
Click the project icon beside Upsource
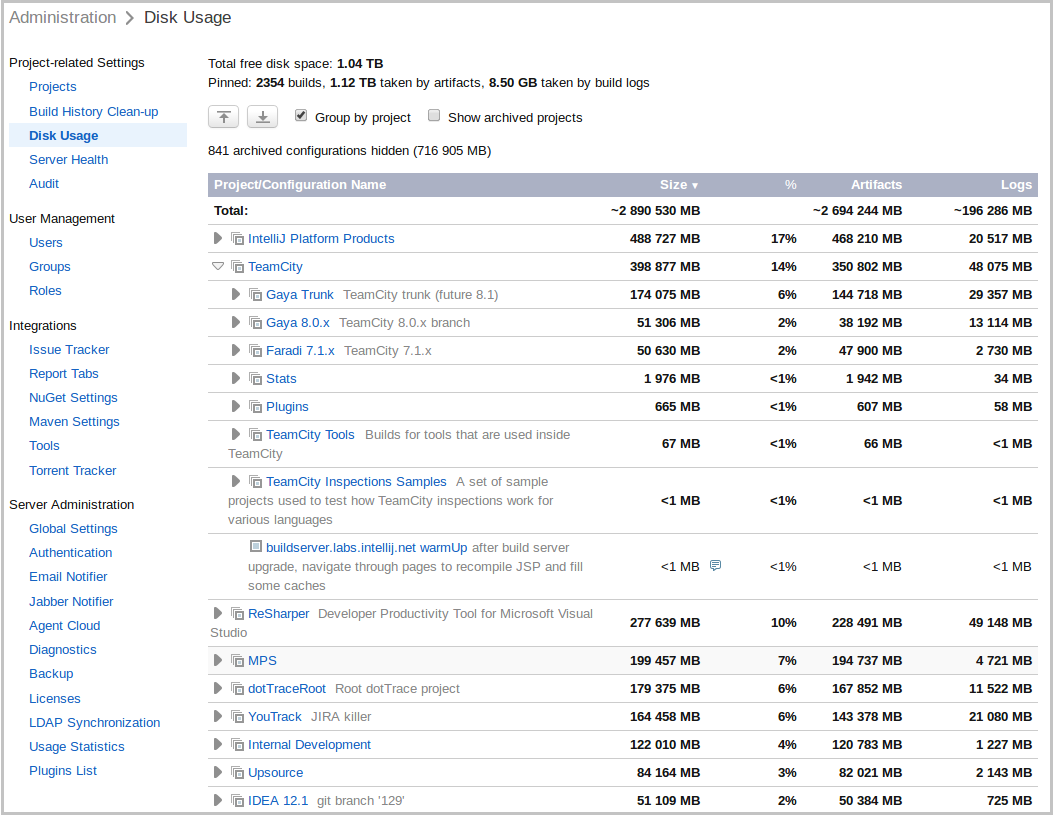(x=236, y=772)
